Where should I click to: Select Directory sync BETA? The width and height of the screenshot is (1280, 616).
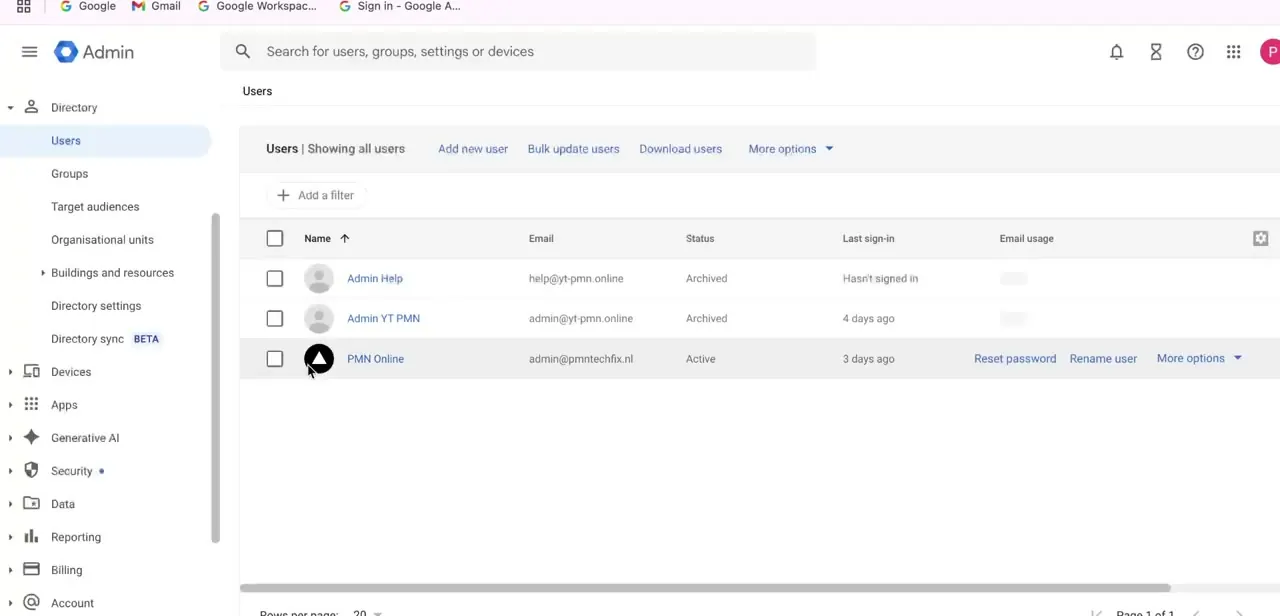(x=106, y=338)
